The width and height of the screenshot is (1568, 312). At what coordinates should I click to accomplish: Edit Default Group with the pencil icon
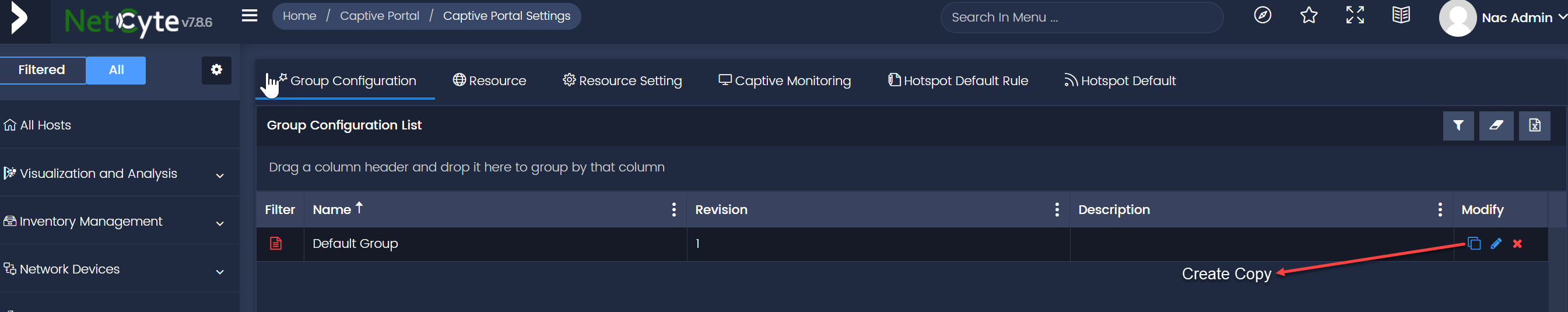pos(1496,243)
